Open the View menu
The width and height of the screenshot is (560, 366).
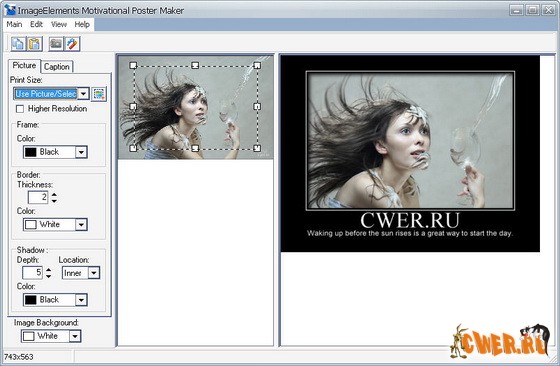(59, 24)
